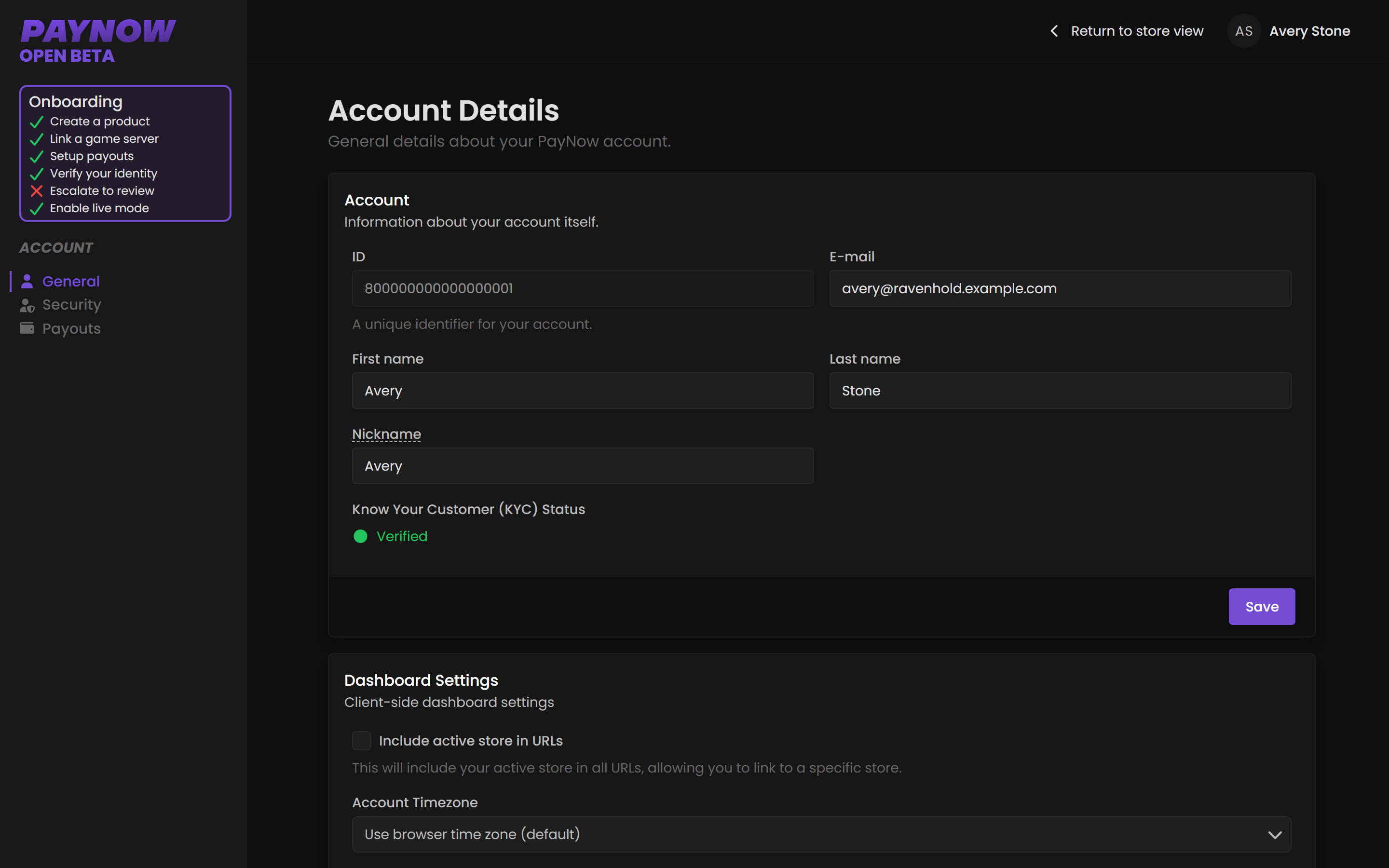Click the Dashboard Settings heading
This screenshot has width=1389, height=868.
pyautogui.click(x=421, y=680)
